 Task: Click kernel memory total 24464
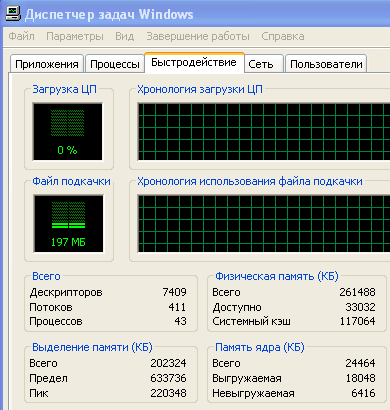click(x=360, y=363)
